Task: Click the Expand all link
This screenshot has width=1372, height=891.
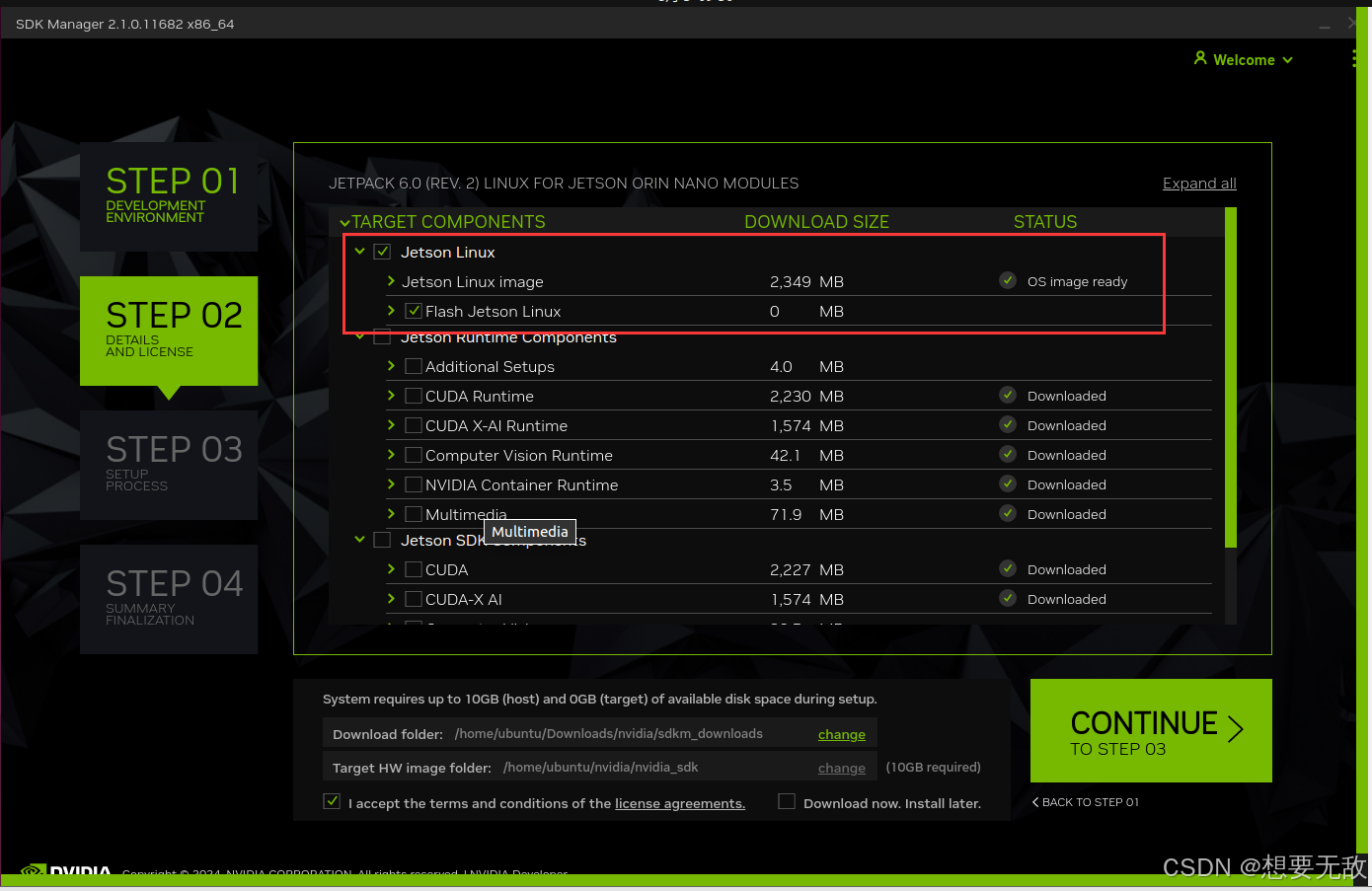Action: coord(1199,184)
